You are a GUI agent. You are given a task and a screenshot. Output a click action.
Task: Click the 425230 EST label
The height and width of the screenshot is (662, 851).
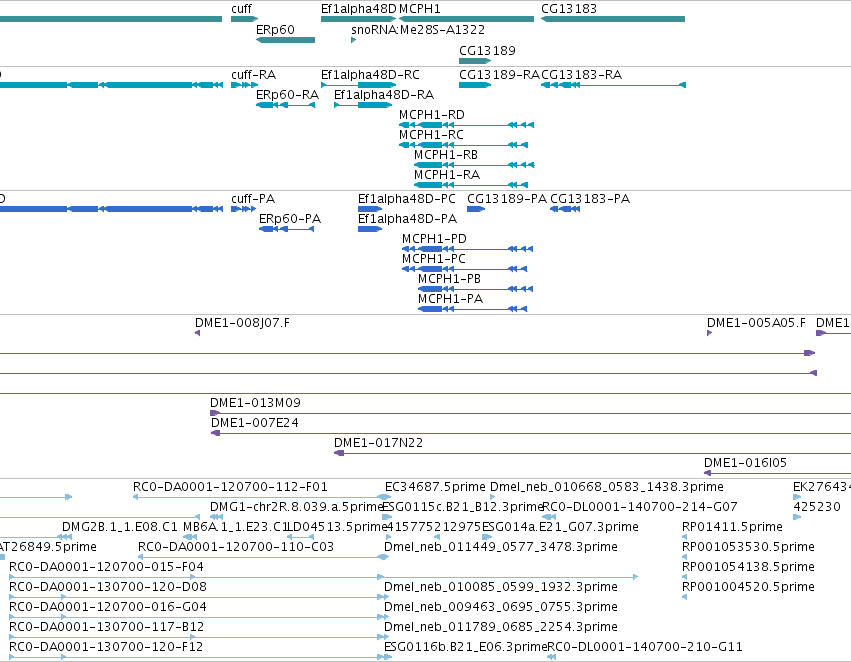click(817, 507)
